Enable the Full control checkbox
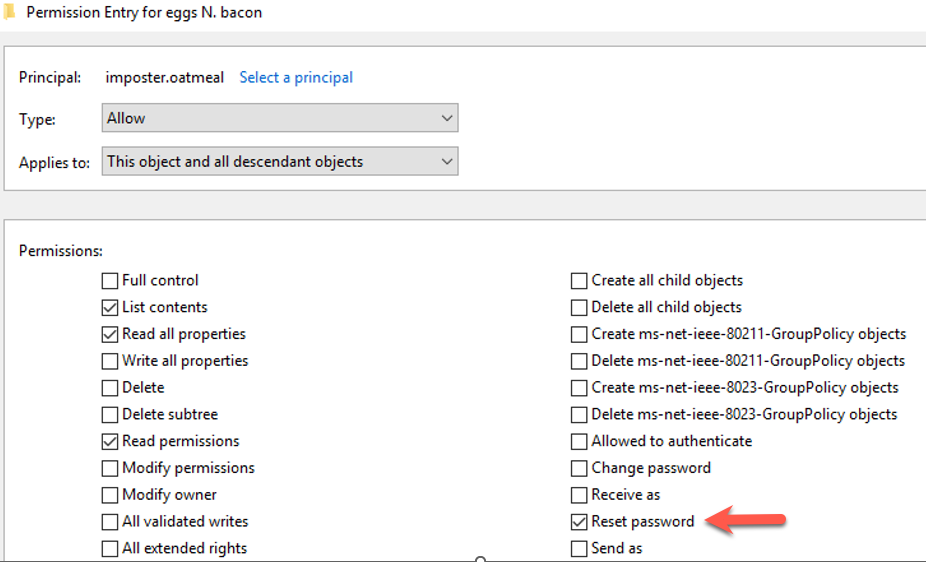This screenshot has height=562, width=926. (x=110, y=281)
